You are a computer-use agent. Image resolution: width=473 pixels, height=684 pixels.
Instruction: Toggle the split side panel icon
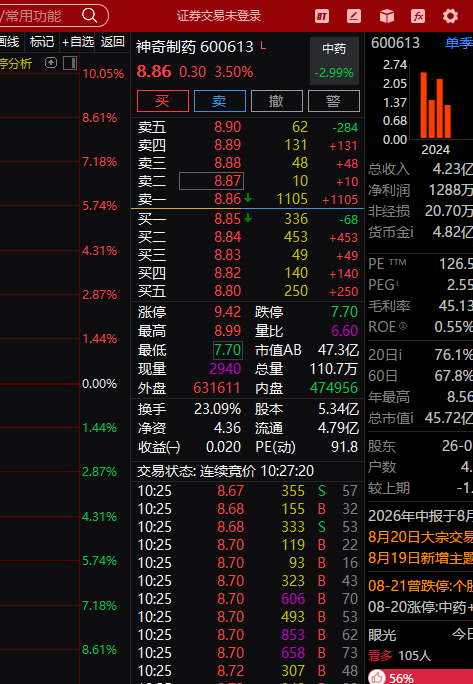[x=70, y=63]
